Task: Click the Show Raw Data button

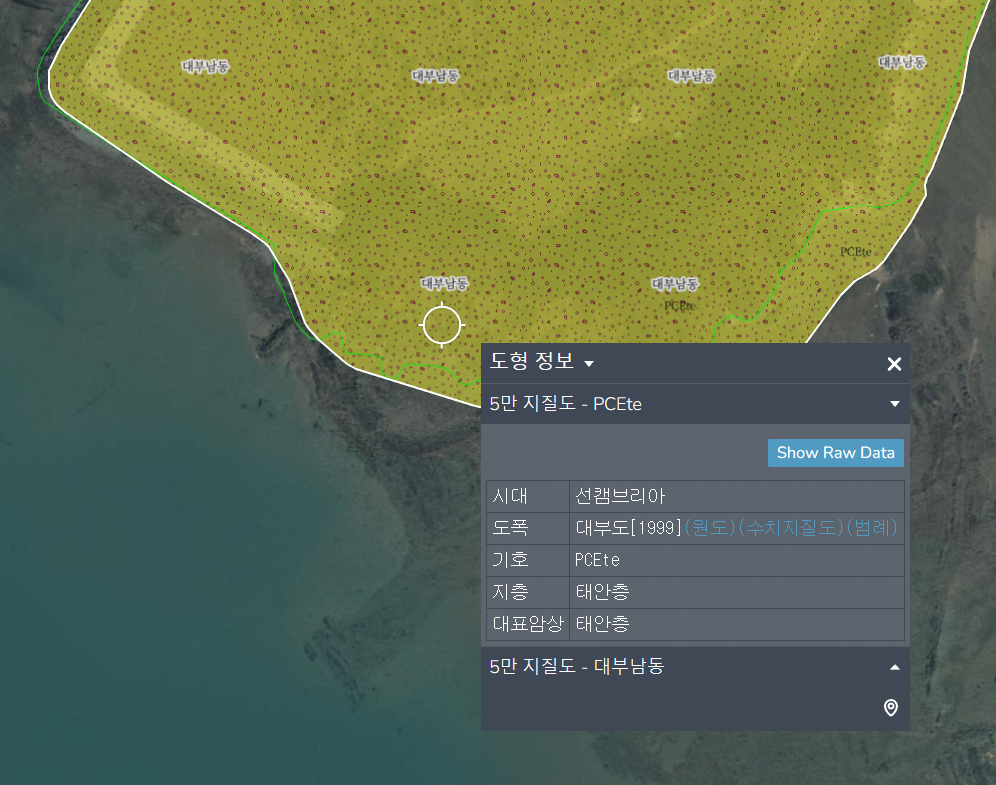Action: pyautogui.click(x=835, y=453)
